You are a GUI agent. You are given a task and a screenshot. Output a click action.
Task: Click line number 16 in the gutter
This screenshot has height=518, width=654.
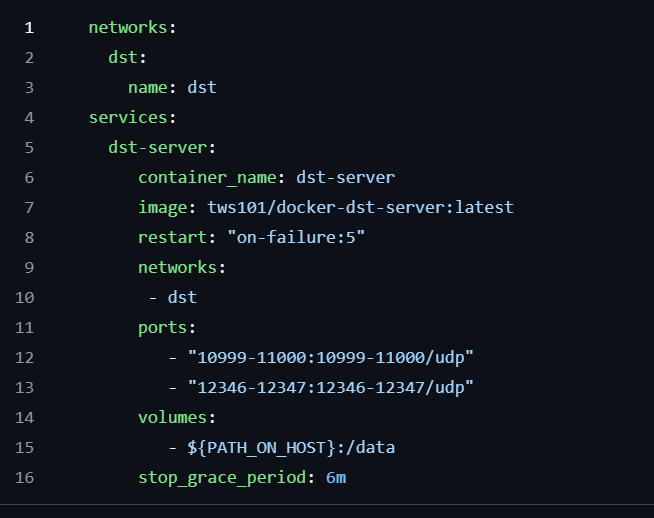click(x=25, y=477)
